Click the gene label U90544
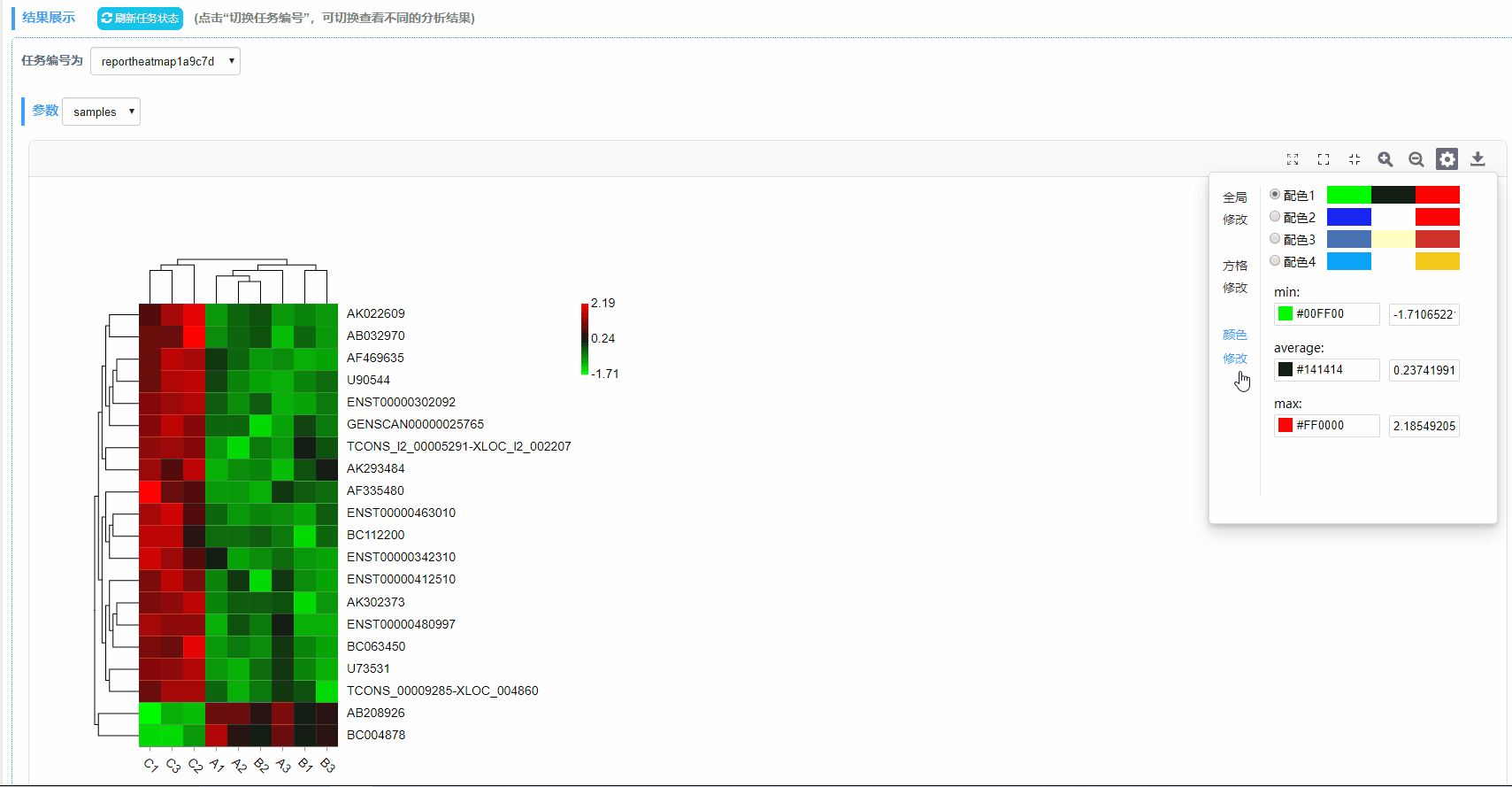 coord(368,380)
